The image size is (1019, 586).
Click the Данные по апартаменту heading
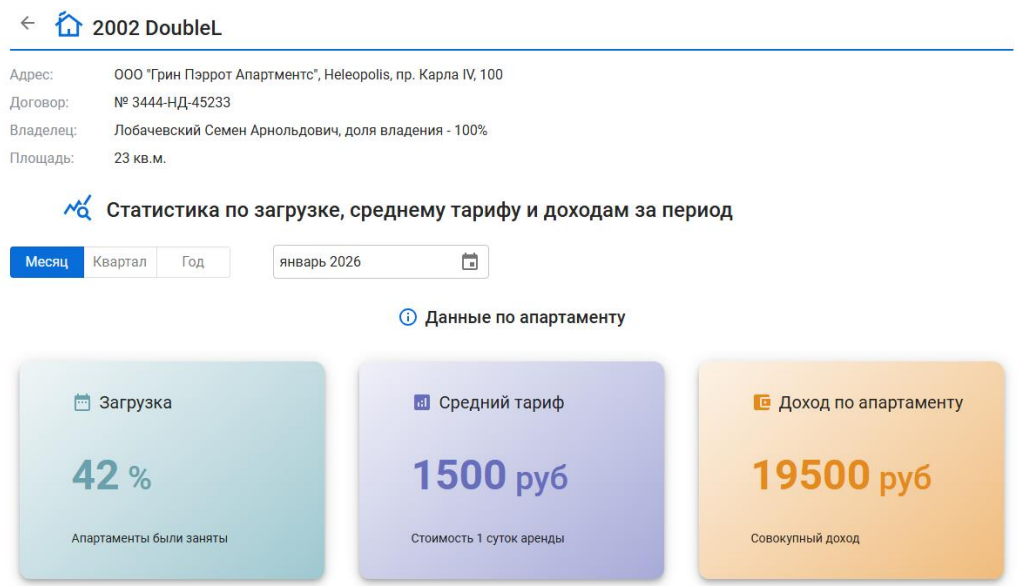coord(525,318)
